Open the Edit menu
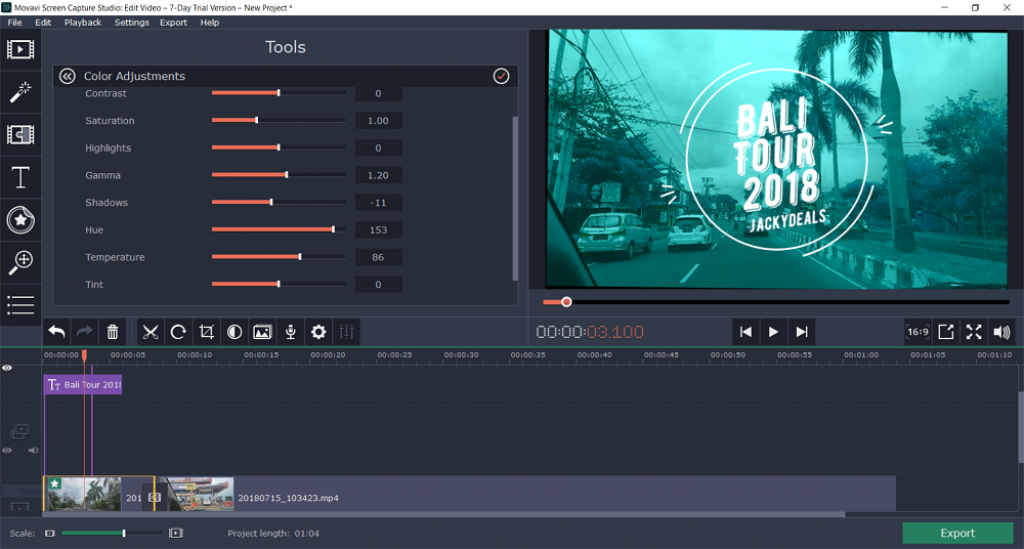 [x=43, y=22]
